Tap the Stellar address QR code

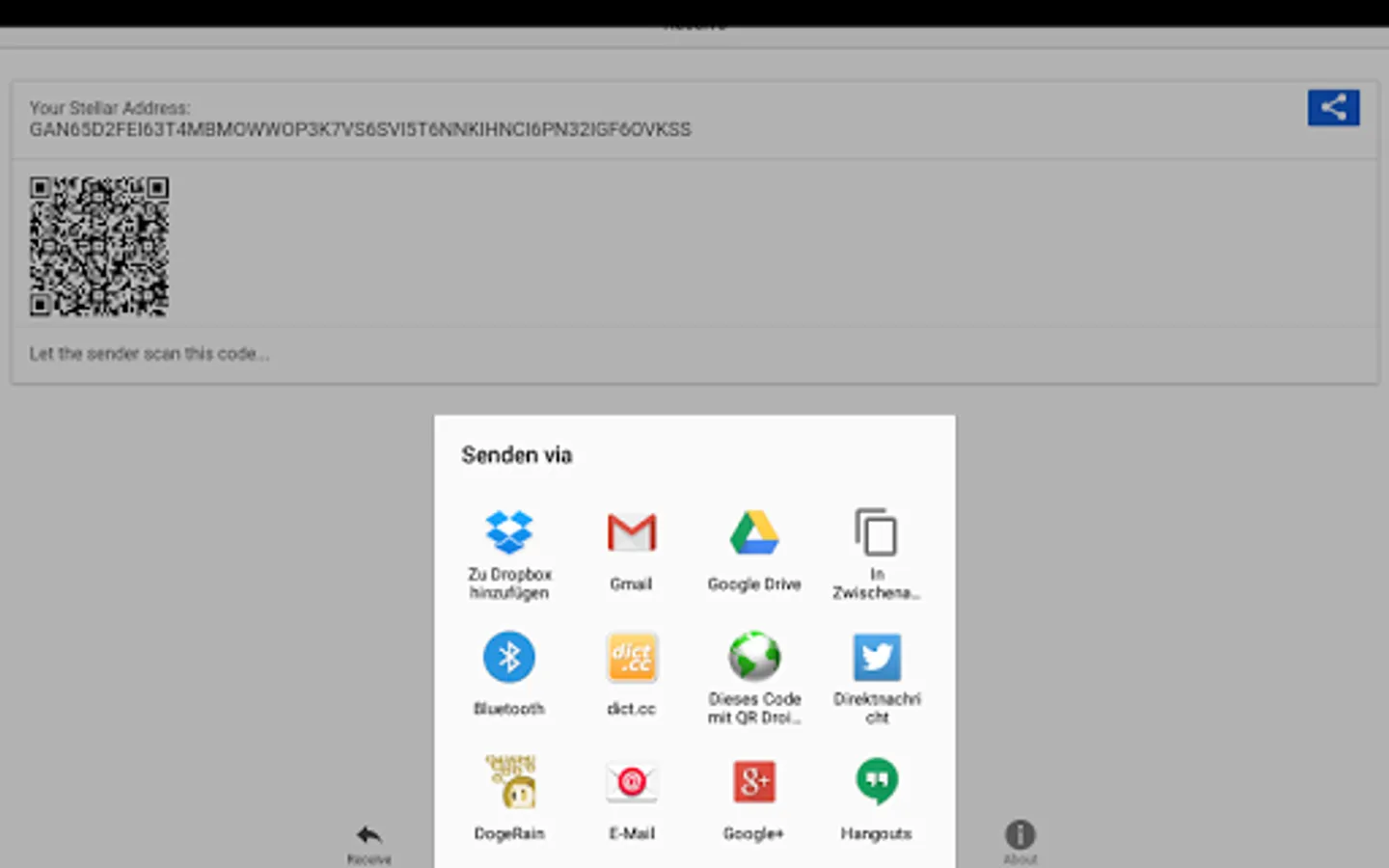tap(99, 246)
